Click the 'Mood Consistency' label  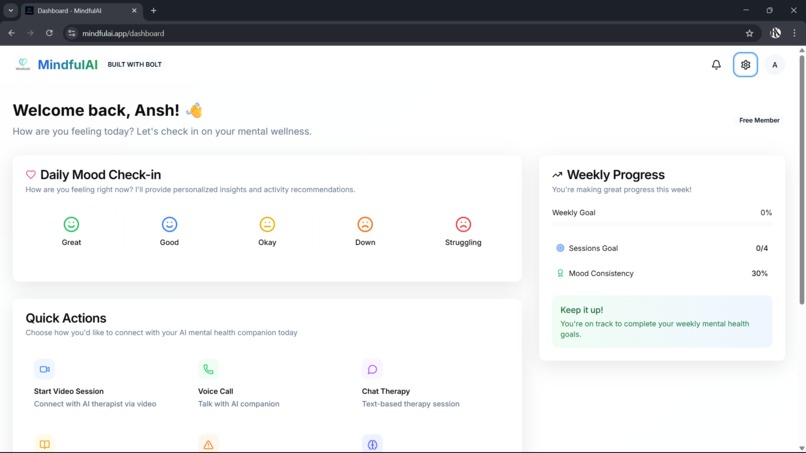pyautogui.click(x=601, y=274)
